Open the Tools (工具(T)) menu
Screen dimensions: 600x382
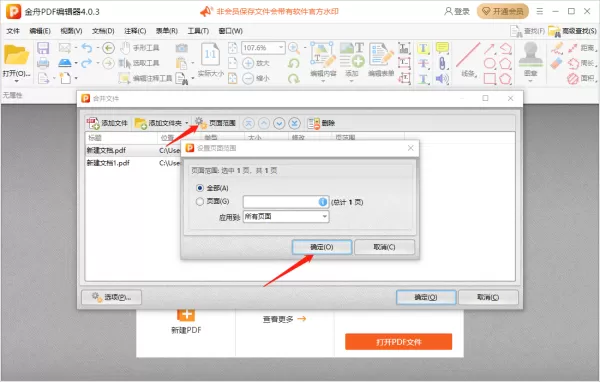(198, 31)
